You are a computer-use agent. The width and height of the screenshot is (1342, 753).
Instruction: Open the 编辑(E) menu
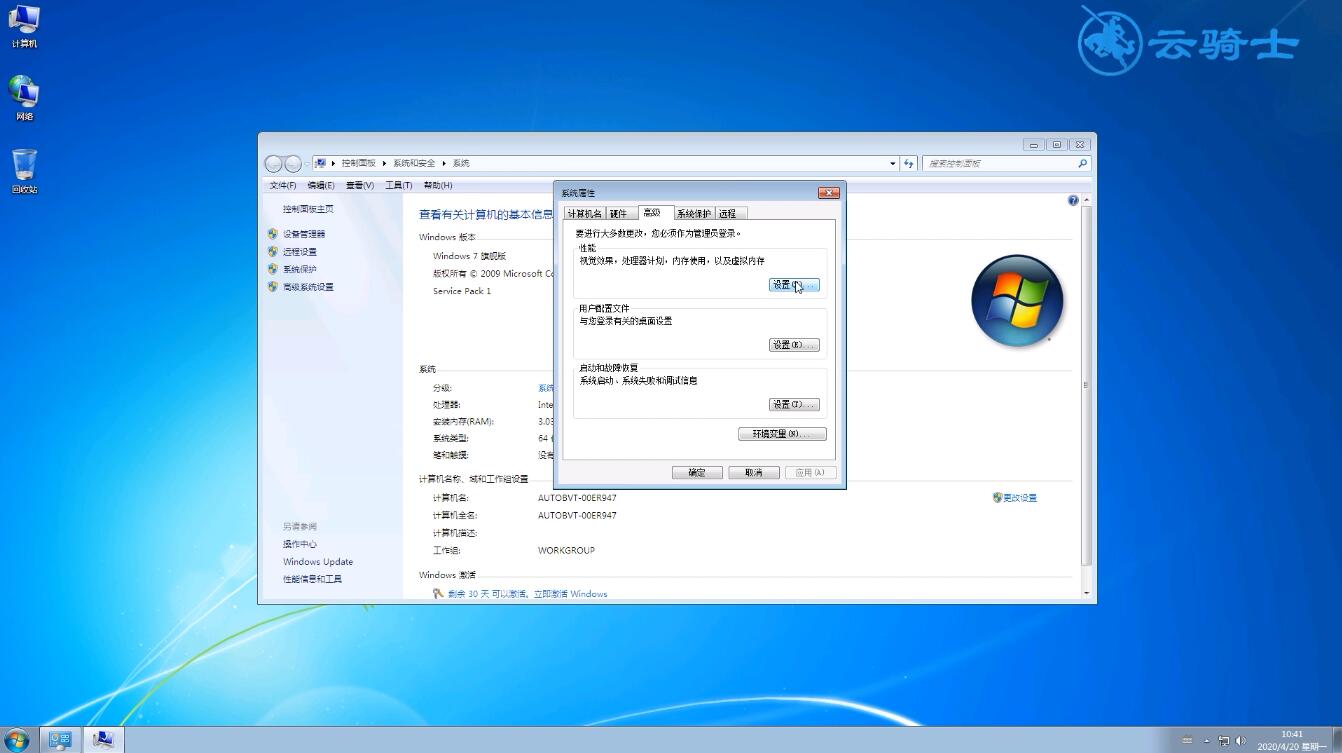(x=321, y=185)
